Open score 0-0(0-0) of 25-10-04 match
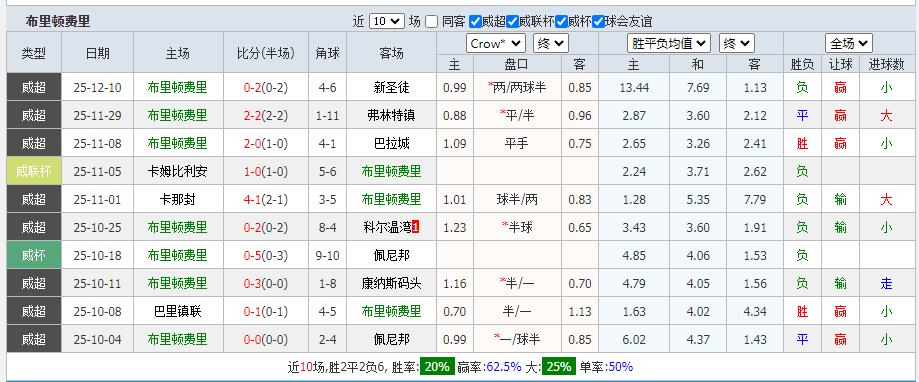The width and height of the screenshot is (919, 382). pos(266,340)
